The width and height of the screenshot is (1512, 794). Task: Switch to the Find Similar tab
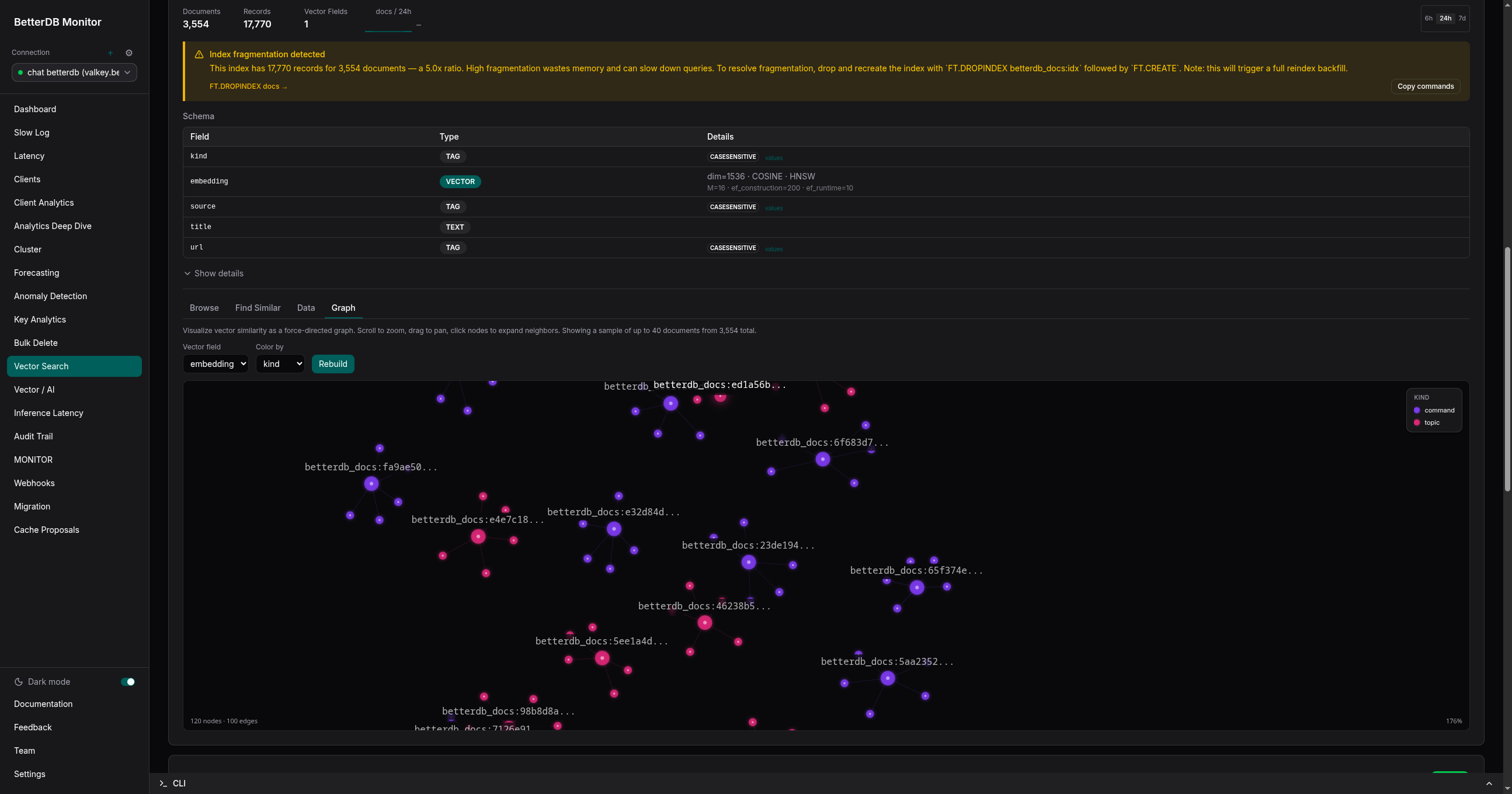pyautogui.click(x=258, y=308)
